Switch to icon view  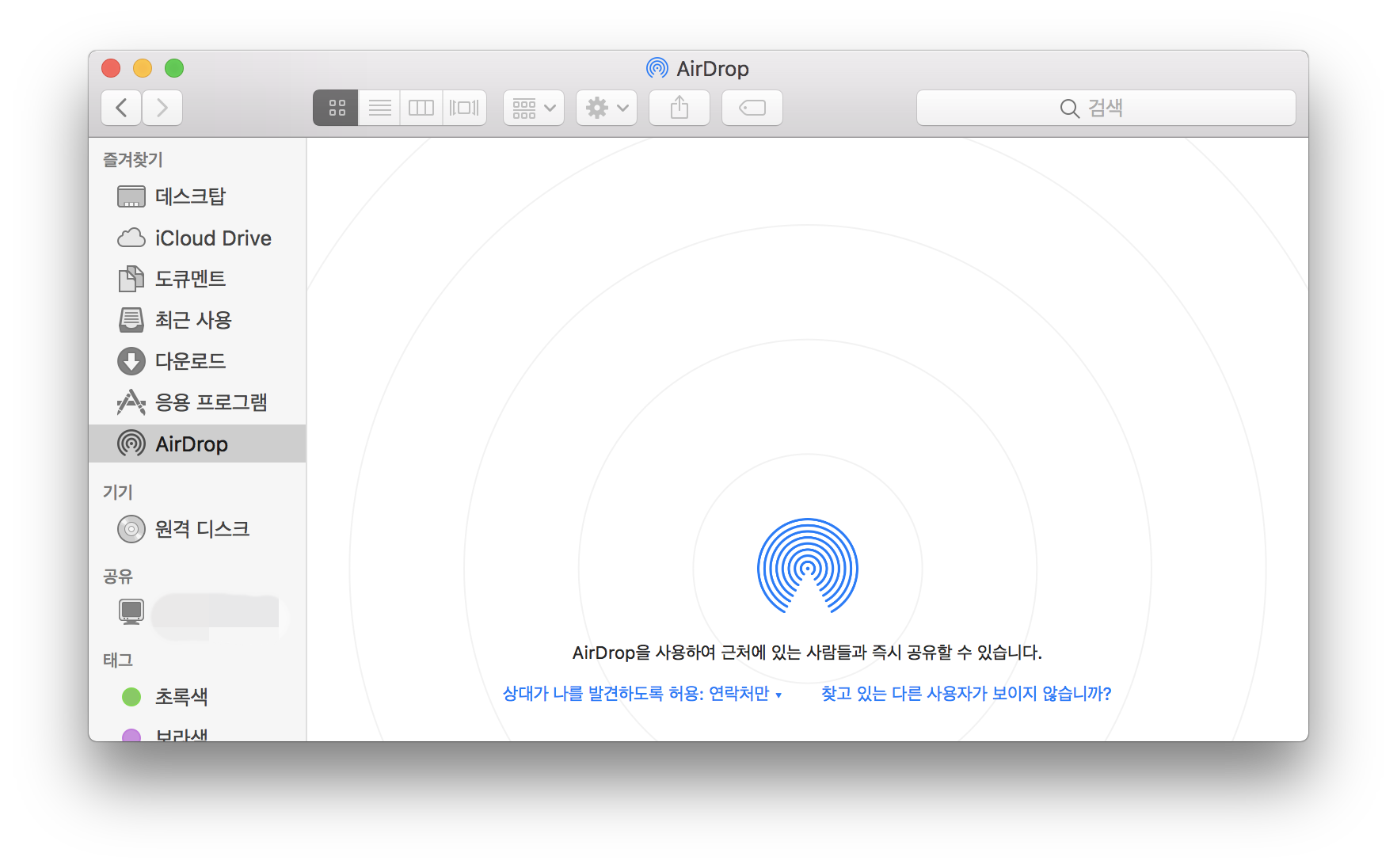(336, 108)
